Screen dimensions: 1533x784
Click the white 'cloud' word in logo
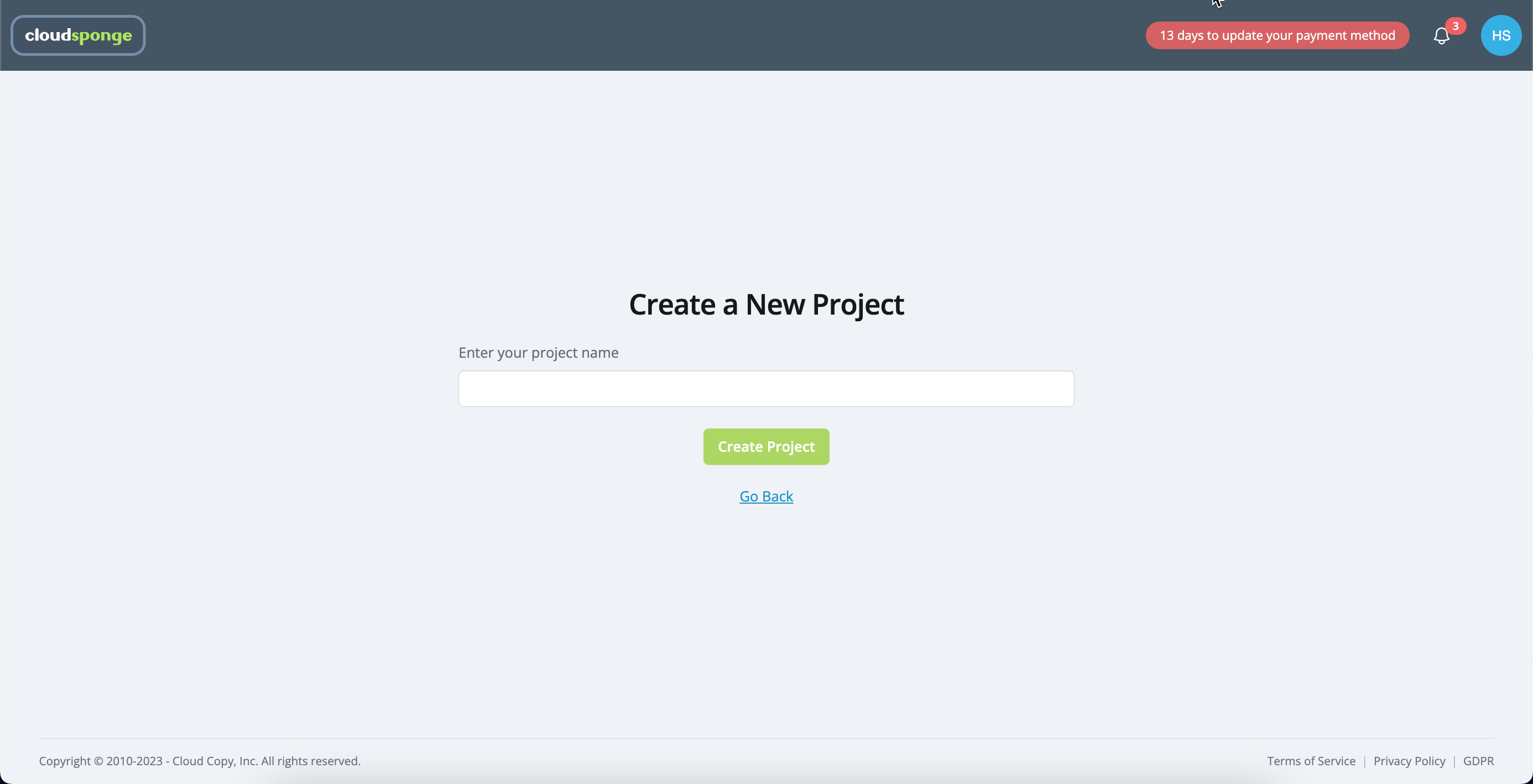48,35
